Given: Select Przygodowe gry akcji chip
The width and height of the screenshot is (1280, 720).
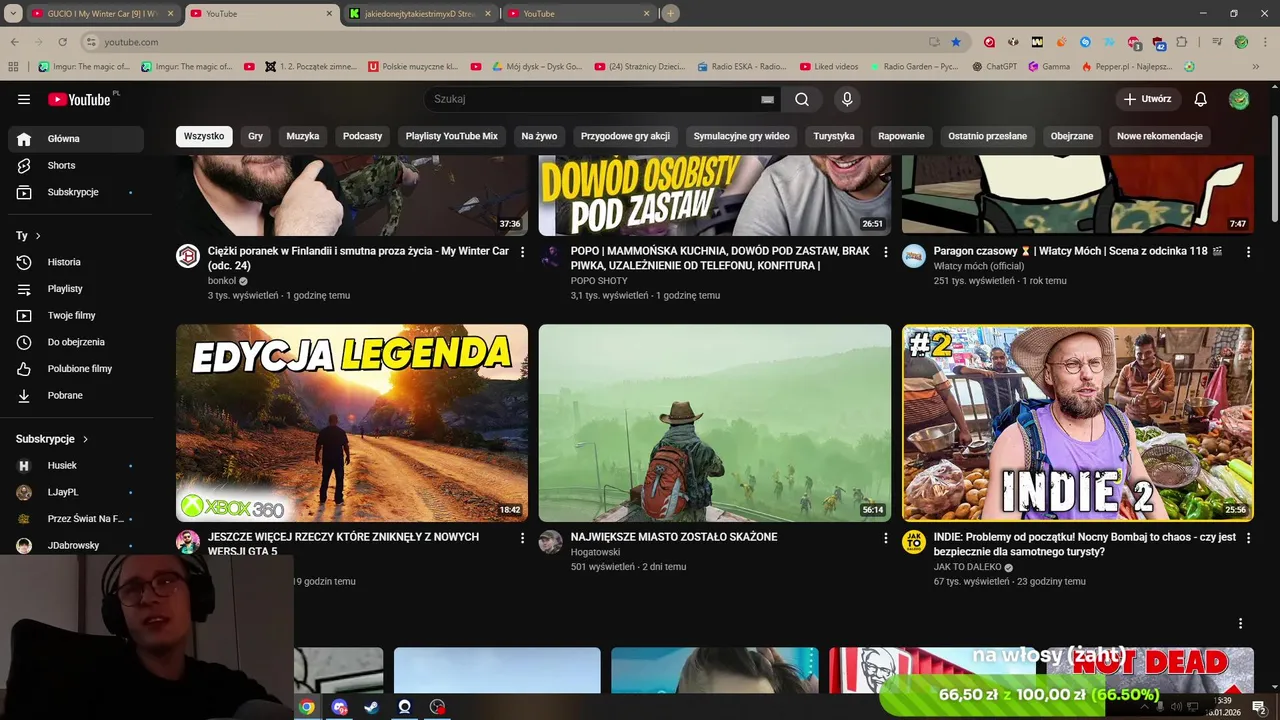Looking at the screenshot, I should 625,136.
